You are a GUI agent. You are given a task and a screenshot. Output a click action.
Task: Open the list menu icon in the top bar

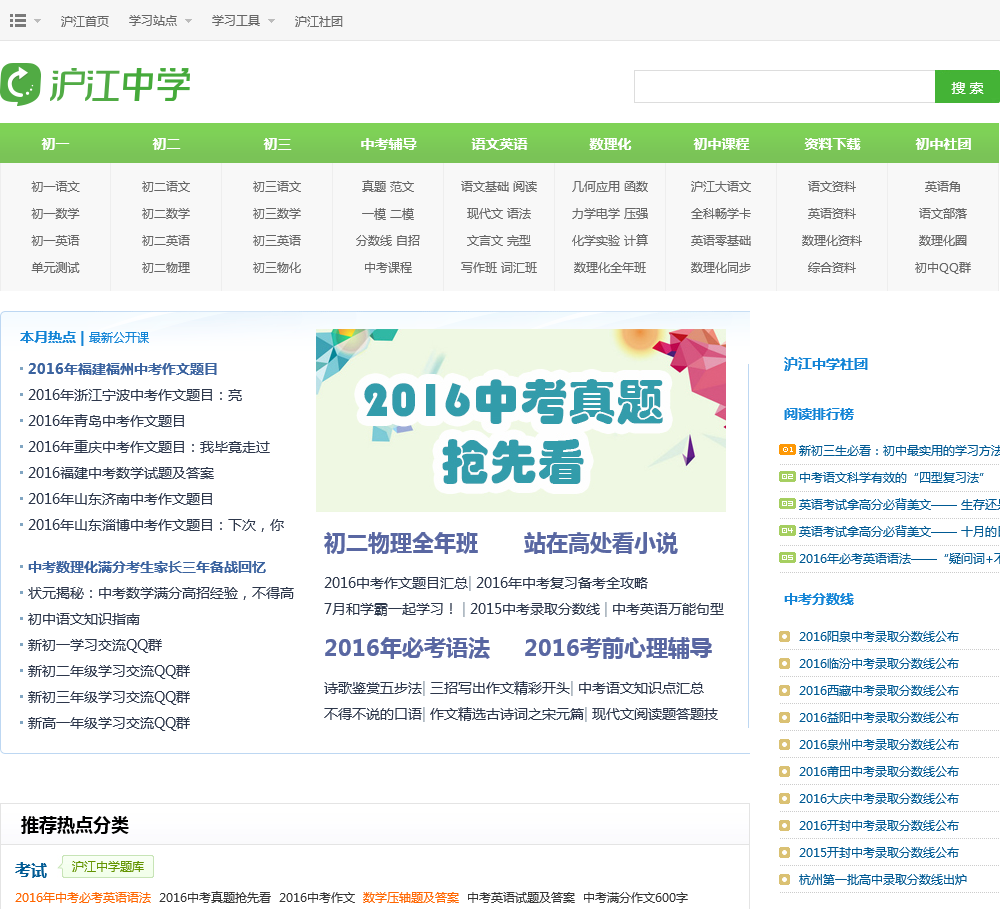(18, 21)
